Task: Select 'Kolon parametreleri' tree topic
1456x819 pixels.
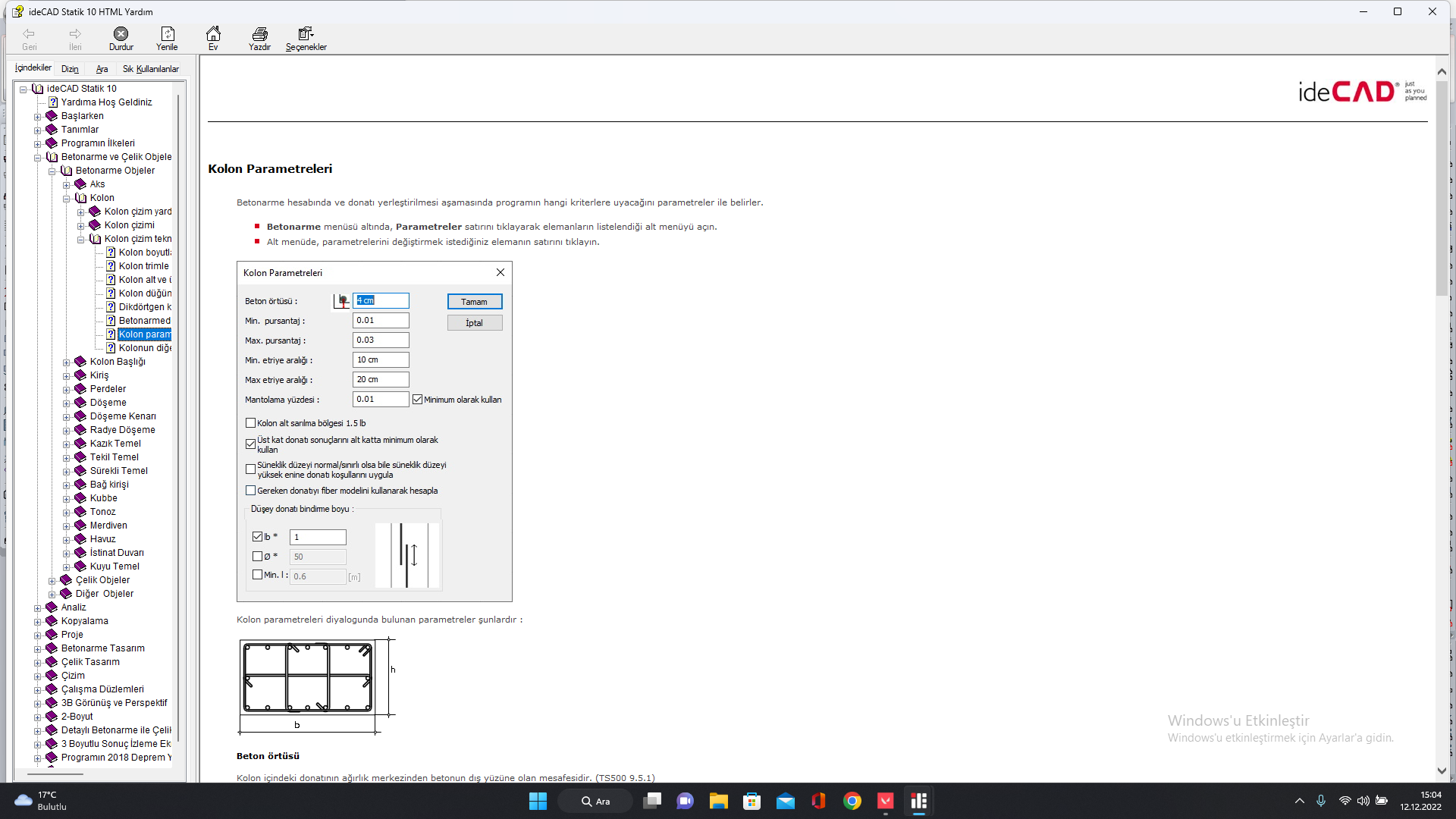Action: (144, 334)
